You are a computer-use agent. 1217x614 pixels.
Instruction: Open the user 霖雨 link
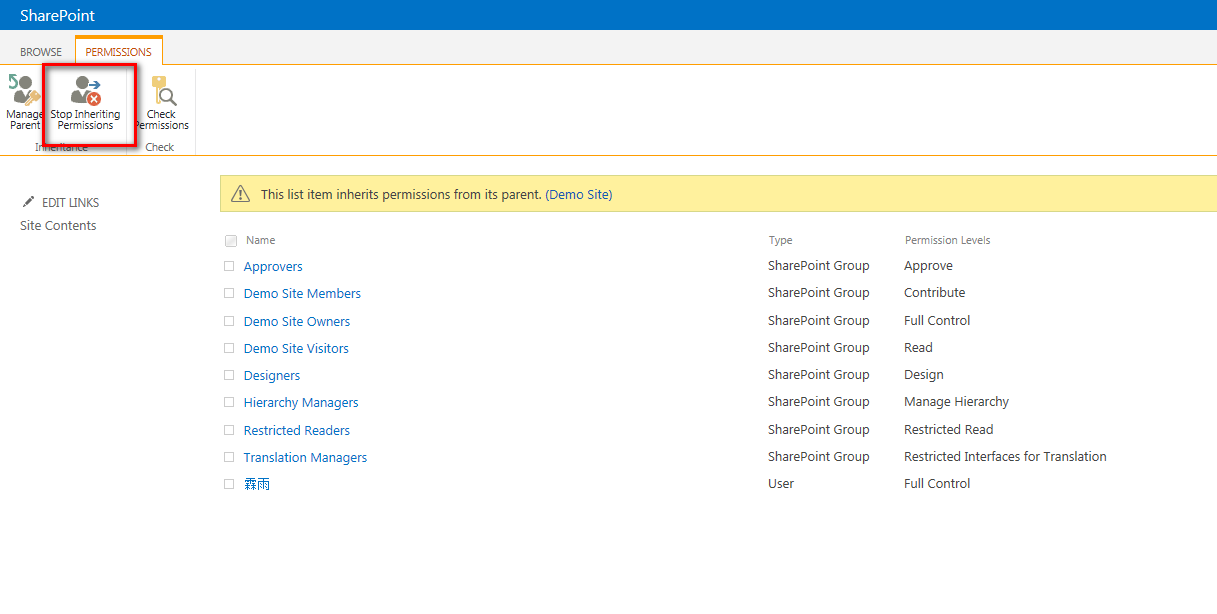257,484
